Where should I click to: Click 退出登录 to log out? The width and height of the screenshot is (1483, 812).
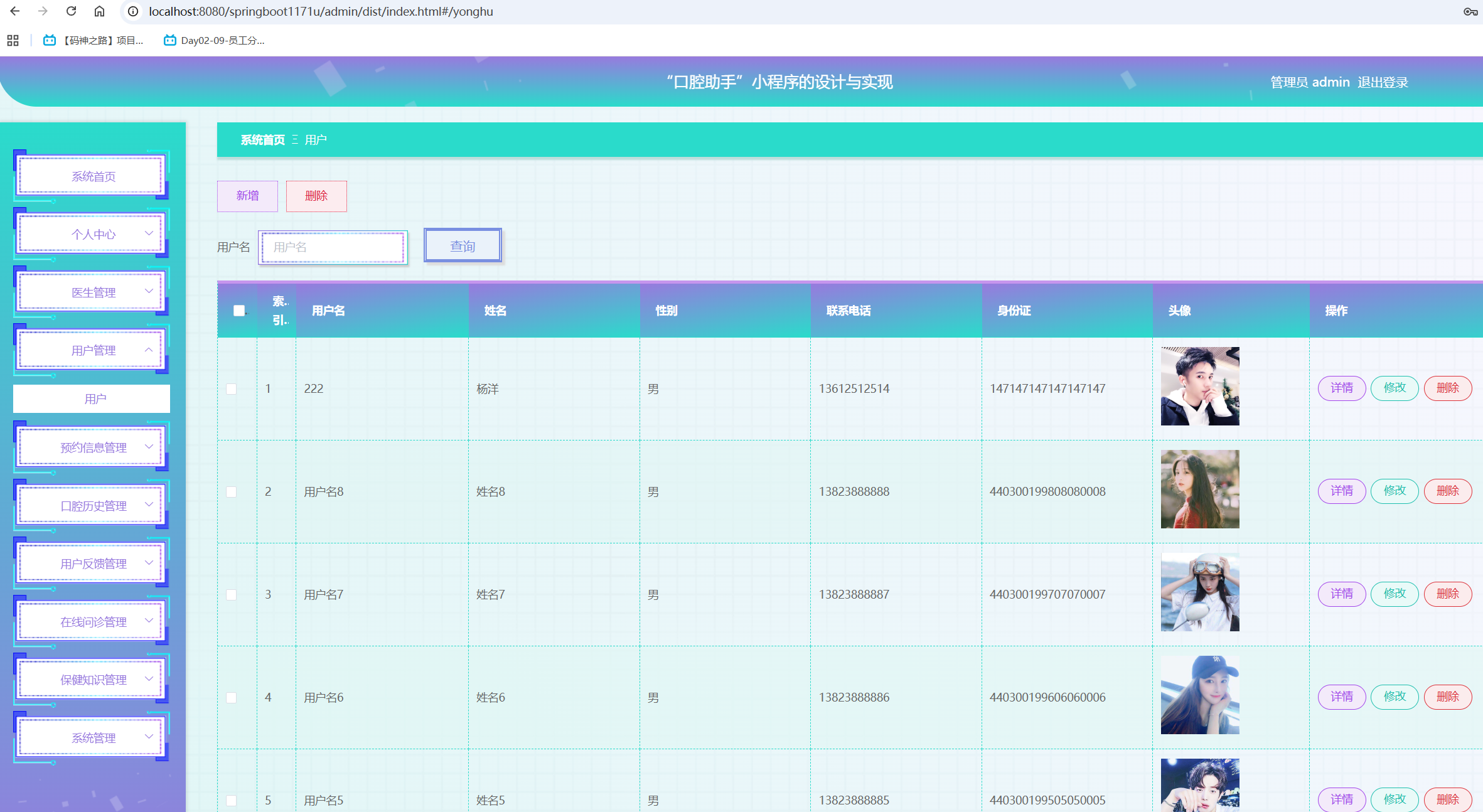[1383, 82]
